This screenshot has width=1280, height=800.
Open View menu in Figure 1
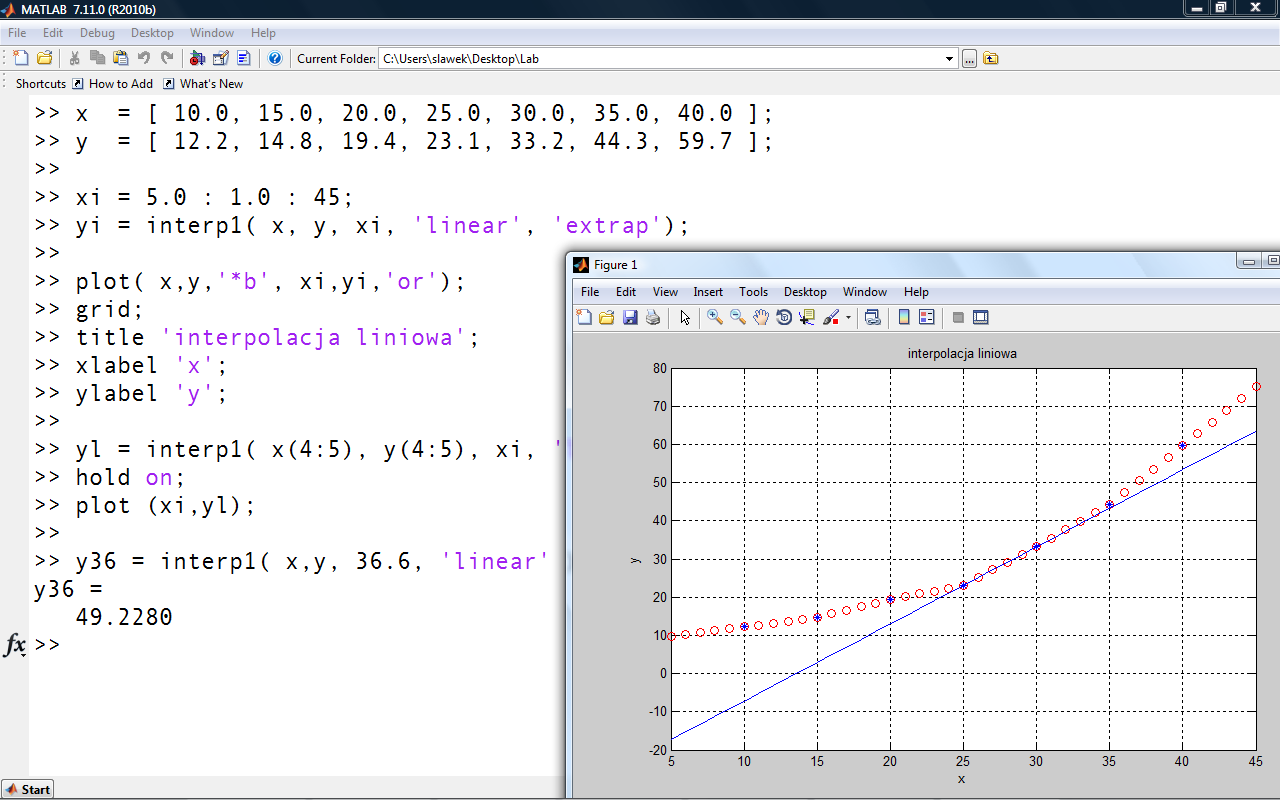(x=665, y=292)
